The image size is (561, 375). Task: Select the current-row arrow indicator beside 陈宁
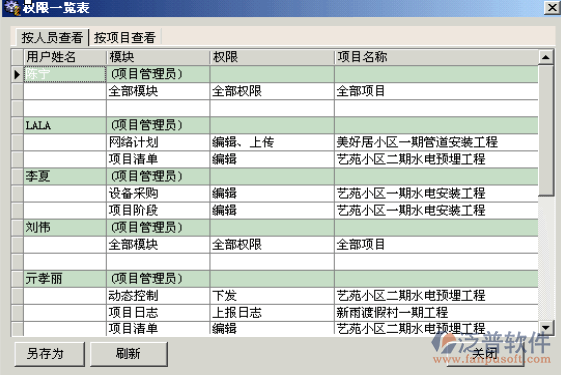(17, 74)
